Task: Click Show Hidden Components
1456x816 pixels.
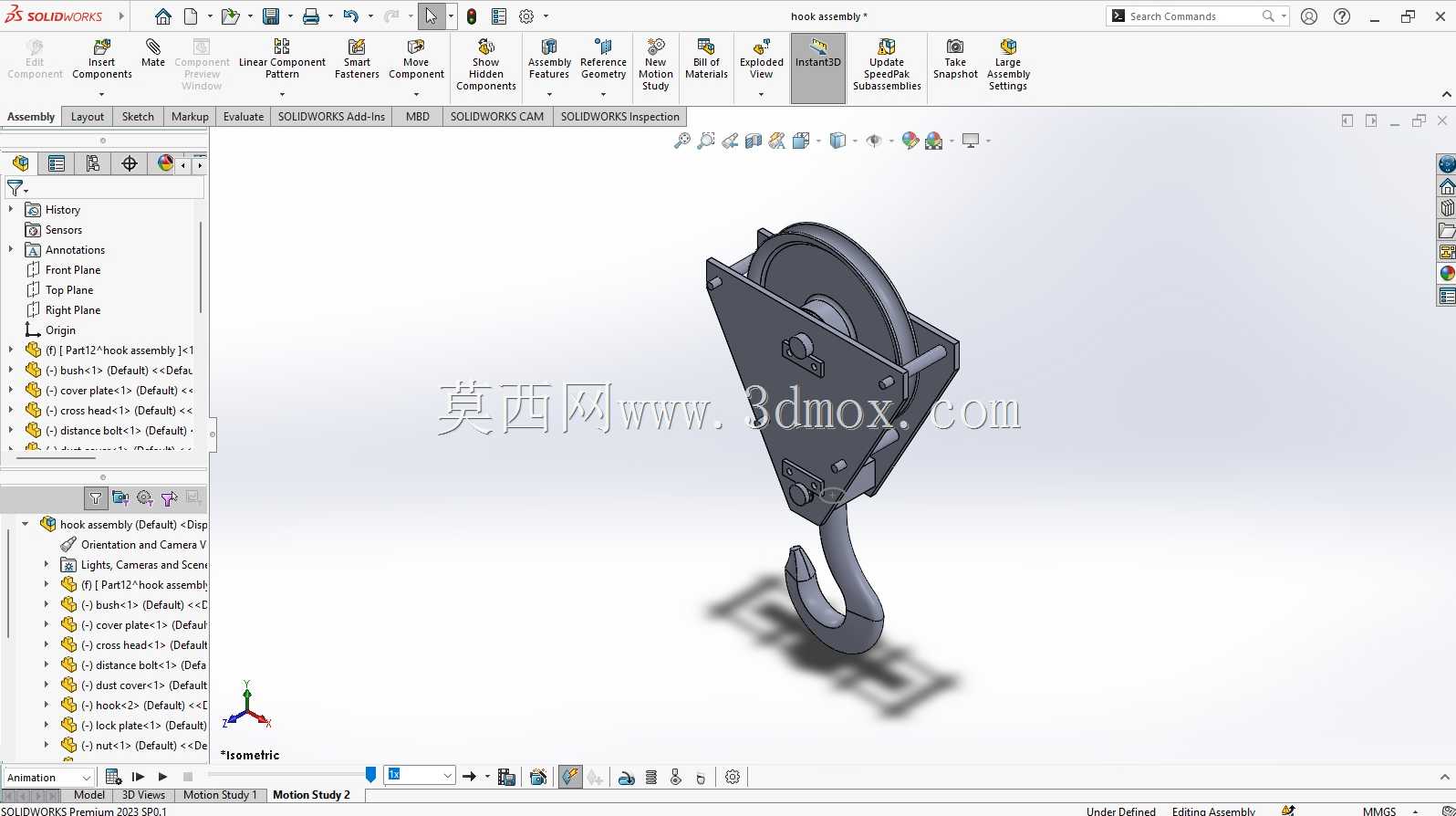Action: click(486, 65)
